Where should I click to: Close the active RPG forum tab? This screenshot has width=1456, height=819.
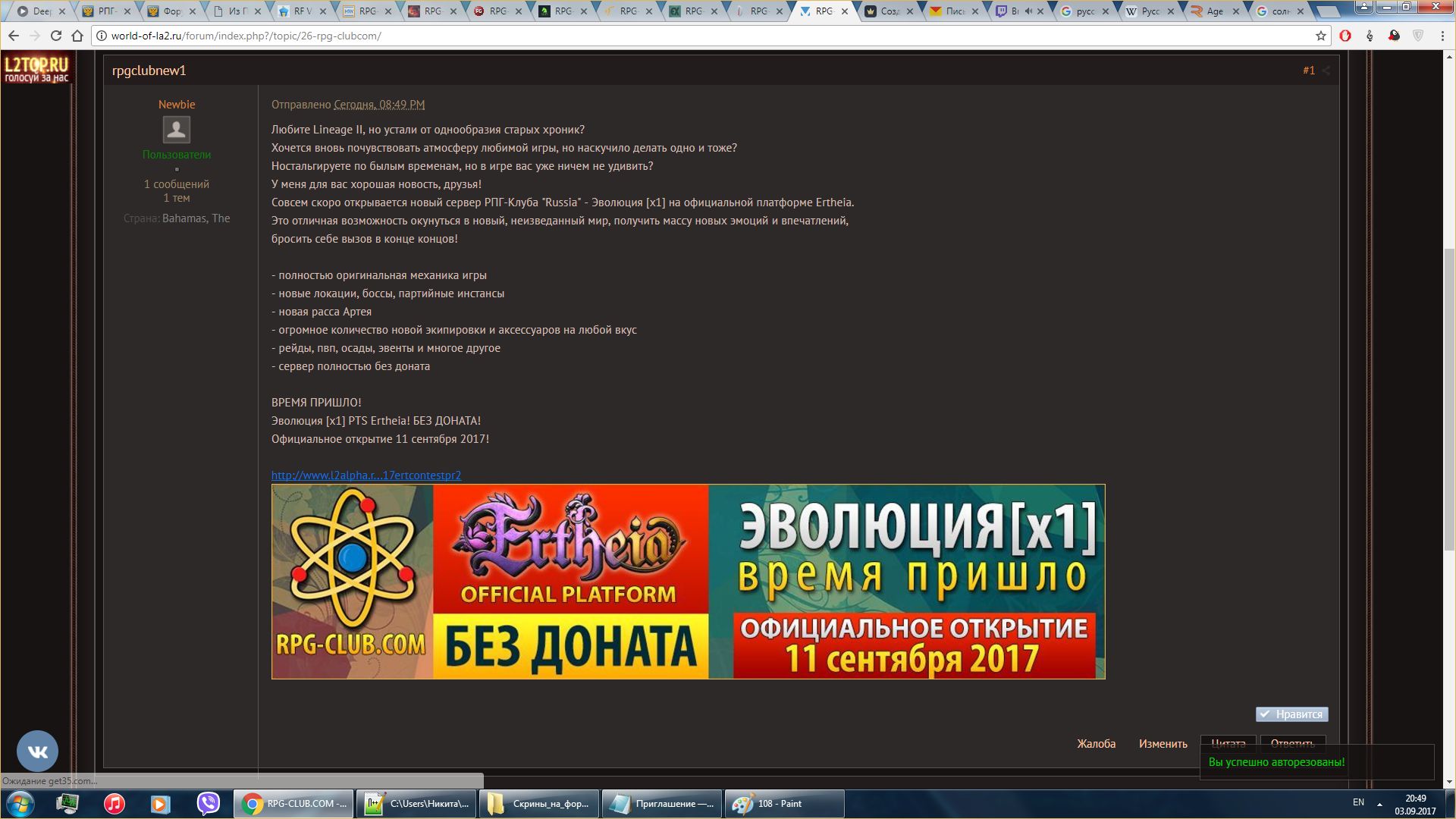(845, 11)
